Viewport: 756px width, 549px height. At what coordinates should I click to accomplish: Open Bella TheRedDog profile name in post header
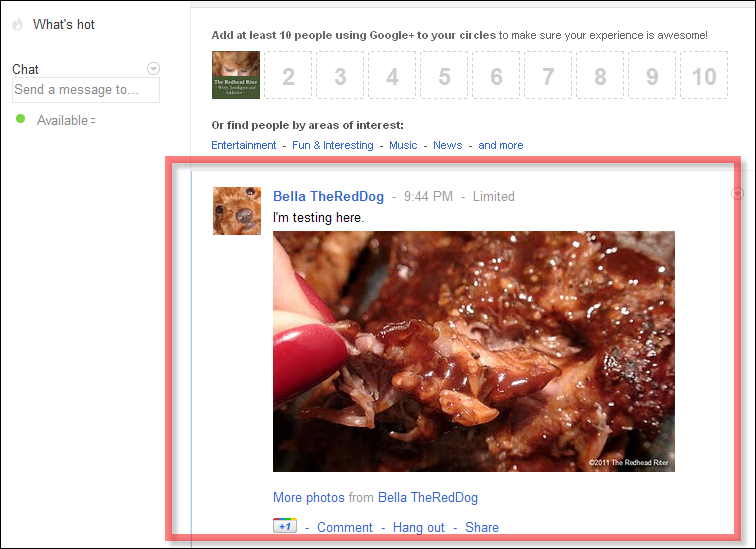(x=329, y=196)
